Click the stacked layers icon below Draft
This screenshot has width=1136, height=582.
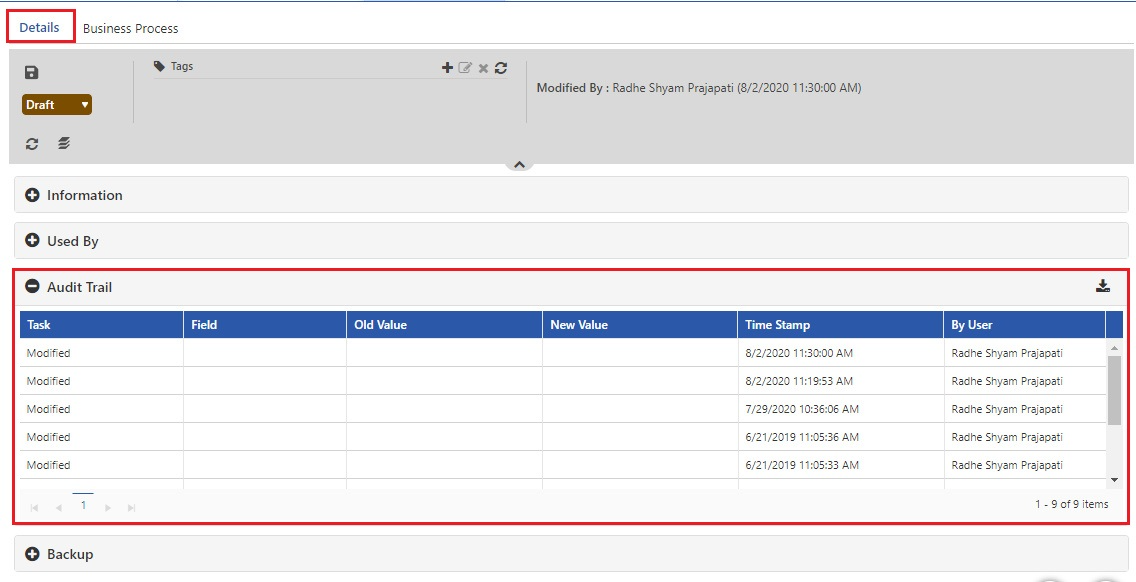pyautogui.click(x=64, y=144)
